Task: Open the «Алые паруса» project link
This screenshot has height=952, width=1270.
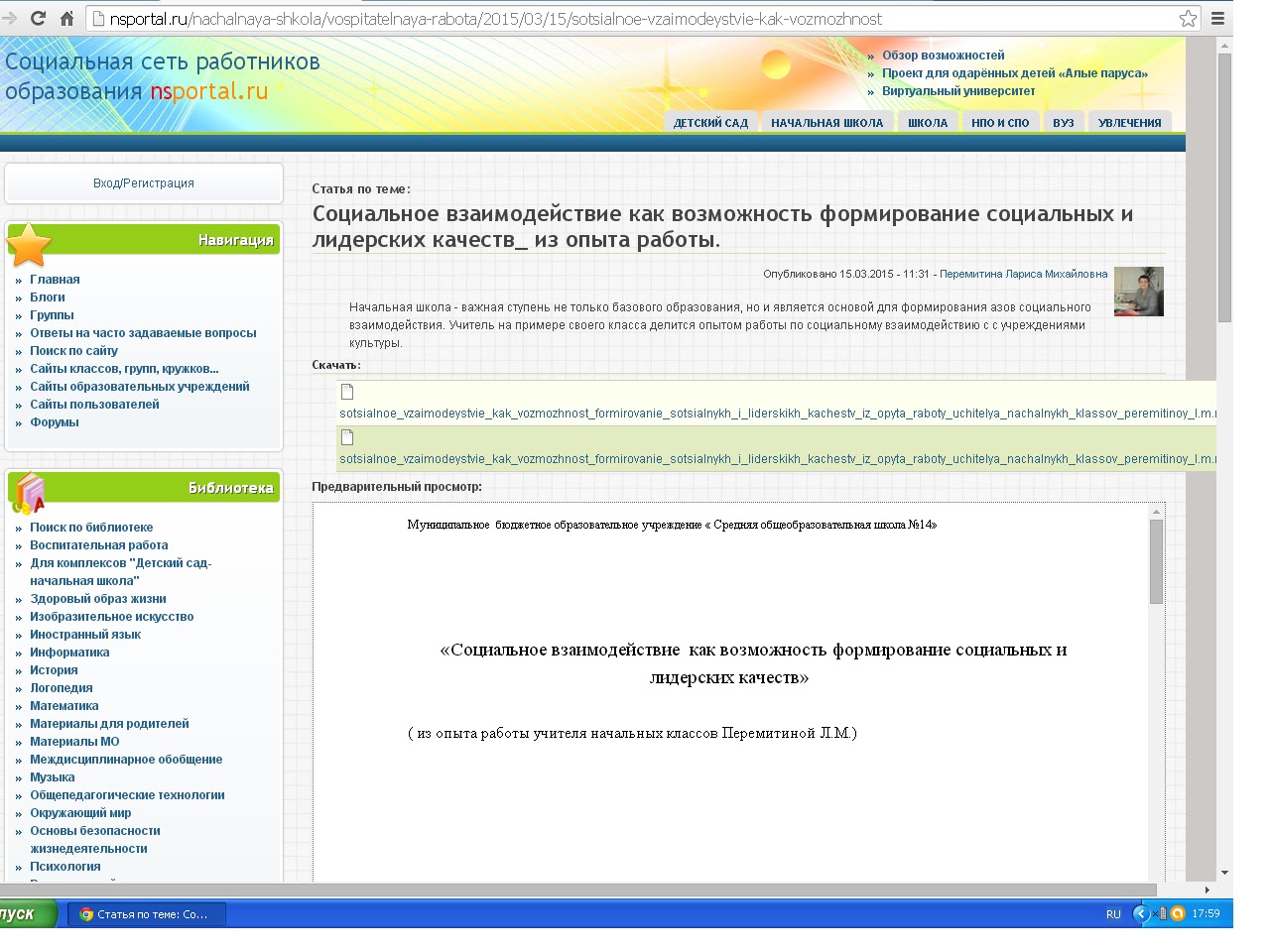Action: coord(1015,73)
